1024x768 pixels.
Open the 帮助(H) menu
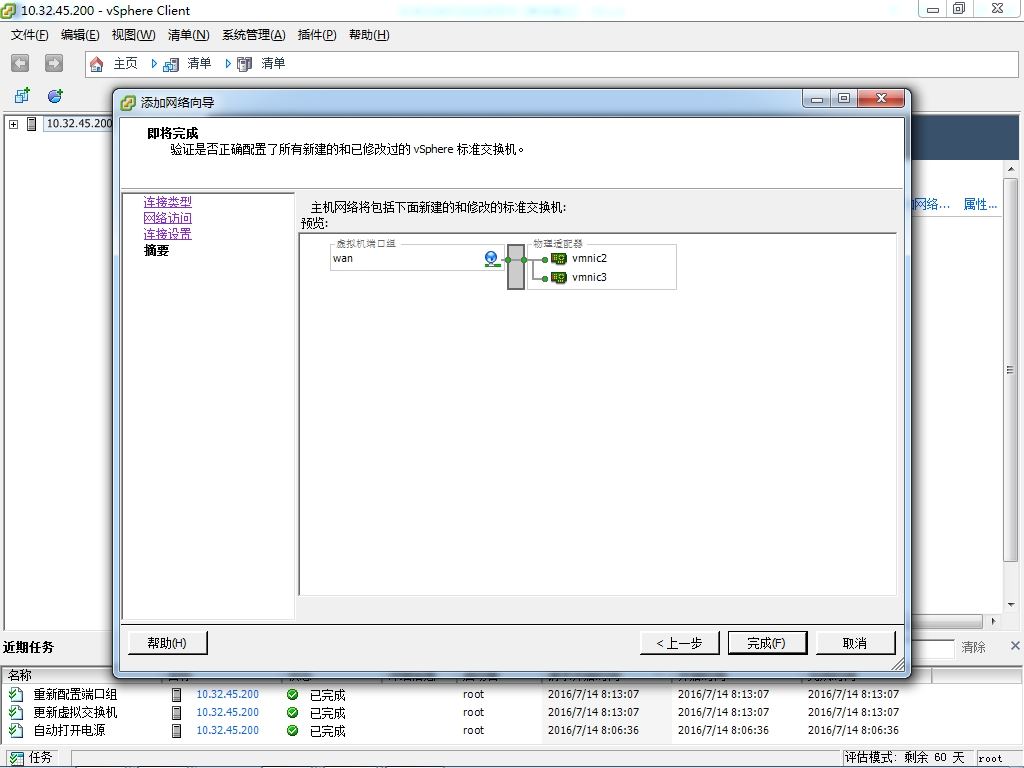(x=369, y=35)
